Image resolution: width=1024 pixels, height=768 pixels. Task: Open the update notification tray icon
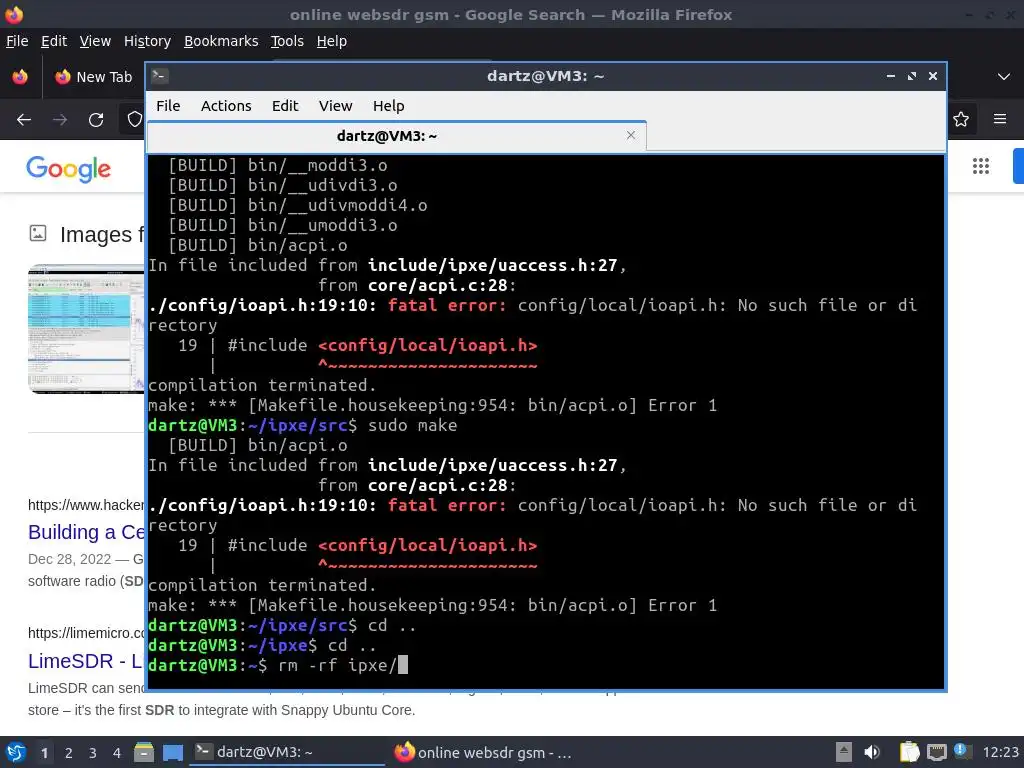coord(962,751)
